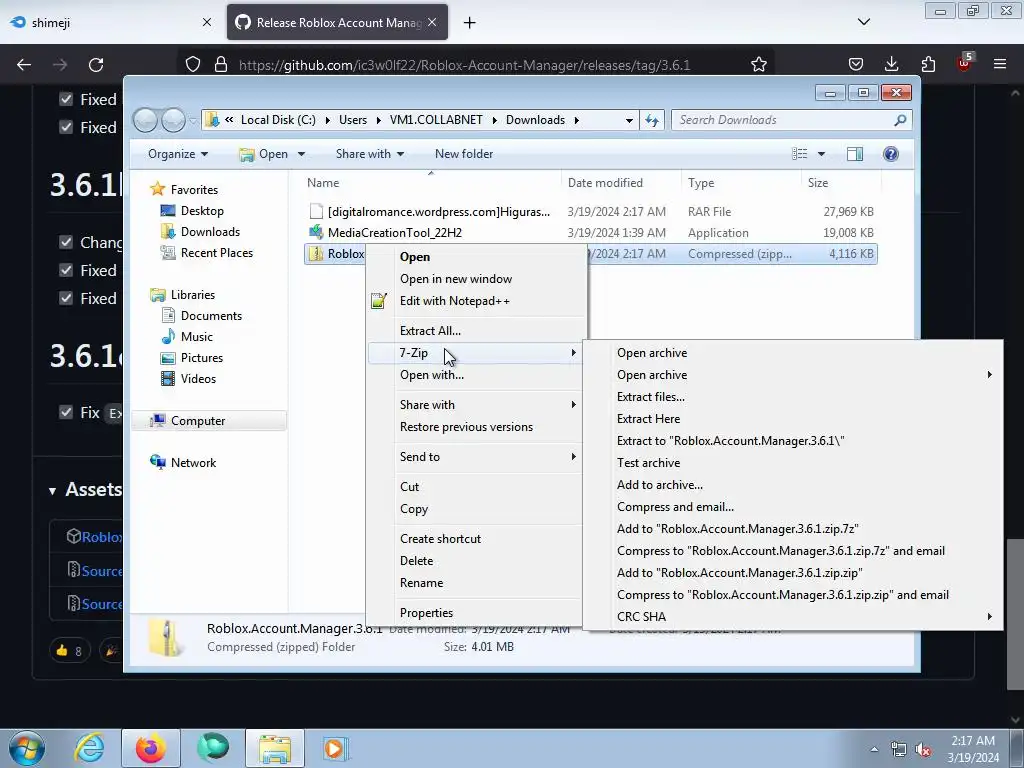The height and width of the screenshot is (768, 1024).
Task: Change view icon in Explorer toolbar
Action: (x=800, y=154)
